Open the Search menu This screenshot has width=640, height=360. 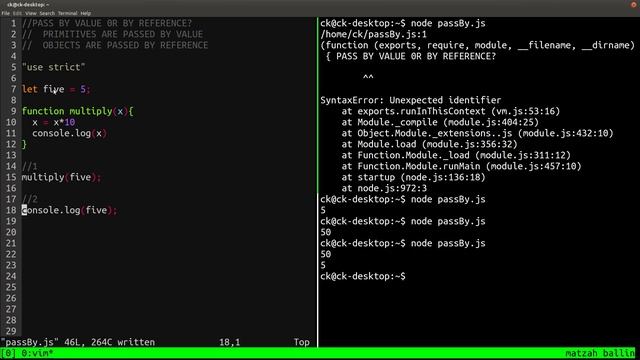click(x=47, y=13)
